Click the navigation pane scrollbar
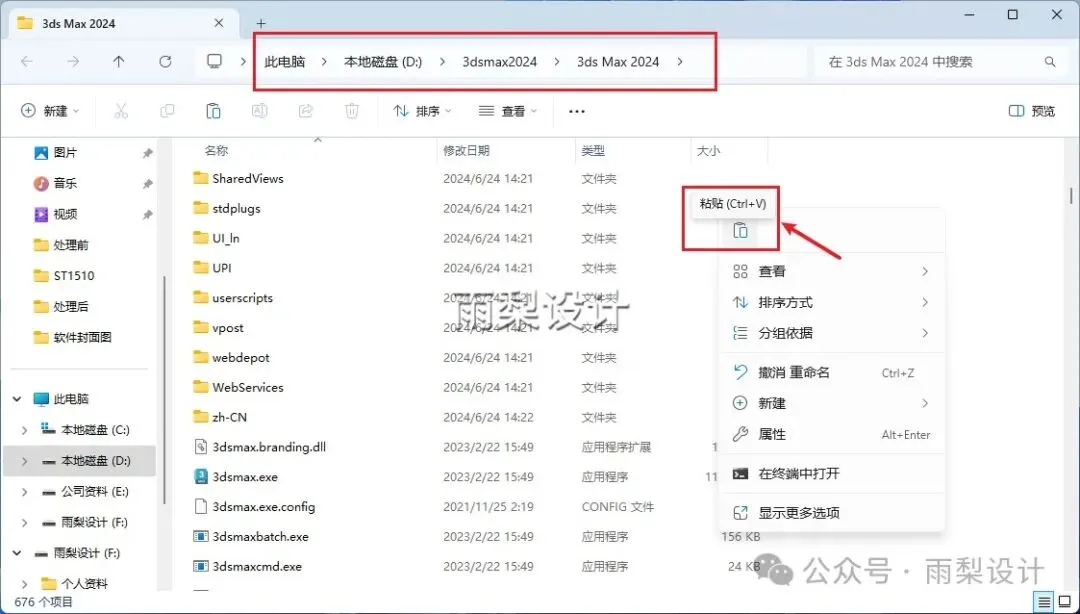 tap(164, 389)
